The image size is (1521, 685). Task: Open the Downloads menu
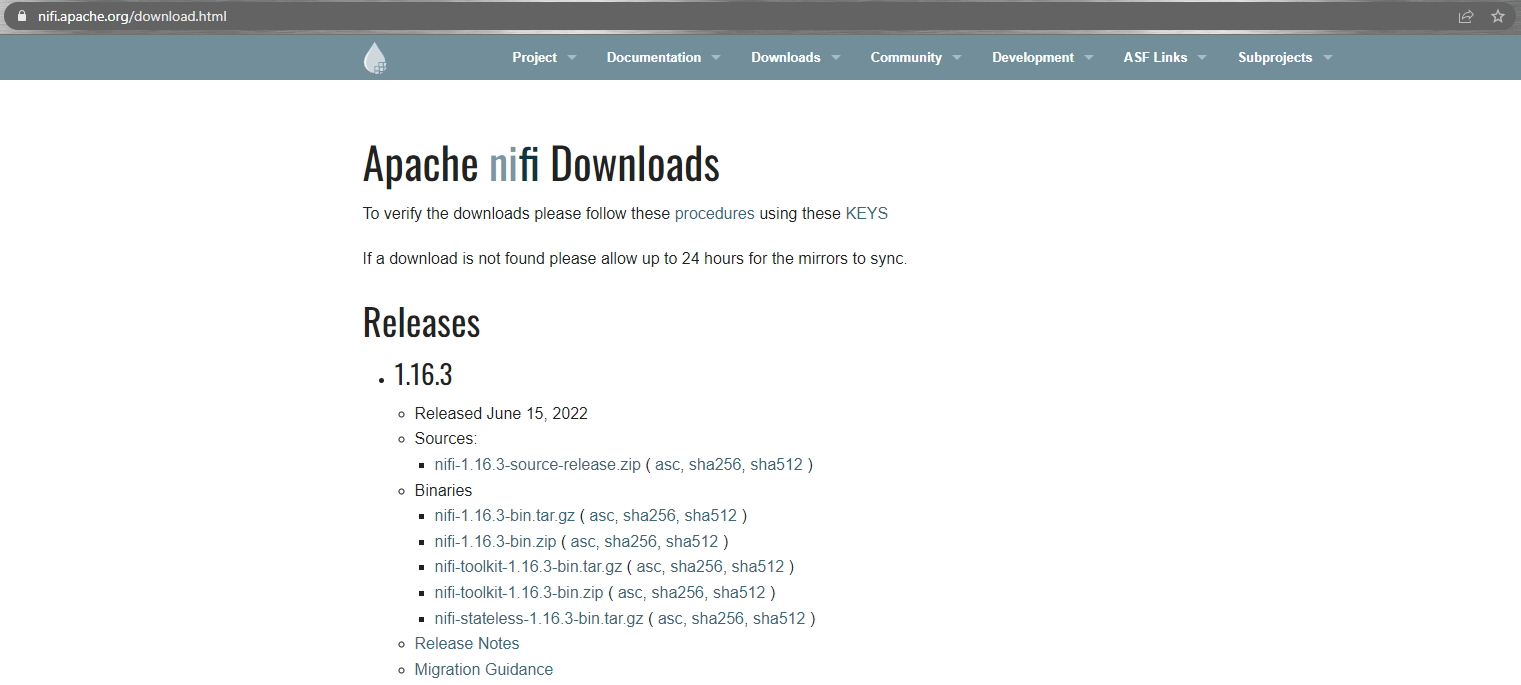786,57
